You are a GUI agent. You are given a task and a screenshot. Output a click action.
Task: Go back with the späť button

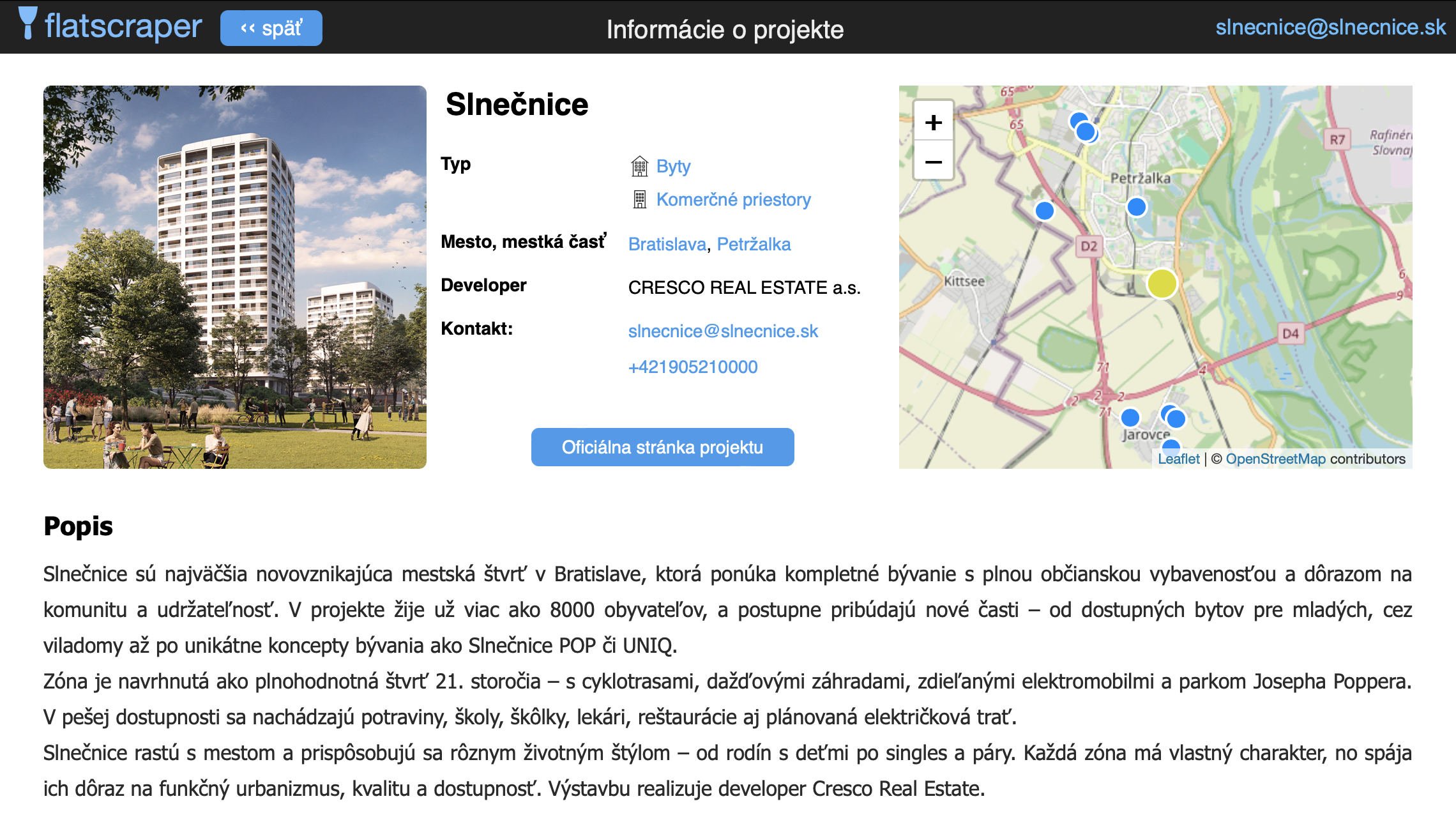pyautogui.click(x=271, y=28)
